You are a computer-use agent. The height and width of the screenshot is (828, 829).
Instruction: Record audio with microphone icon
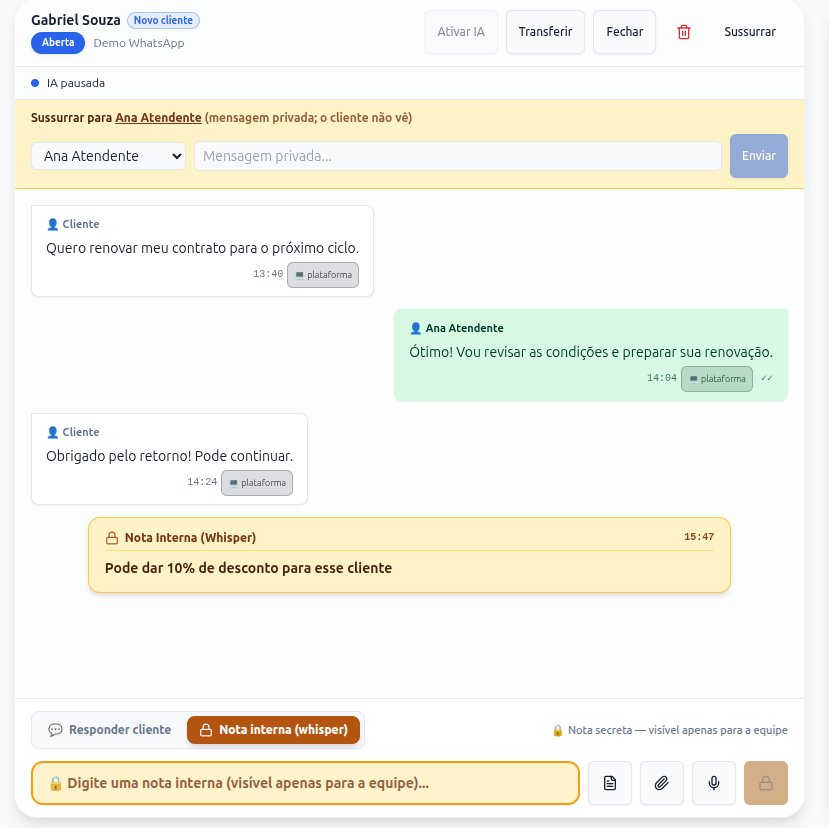(x=714, y=783)
